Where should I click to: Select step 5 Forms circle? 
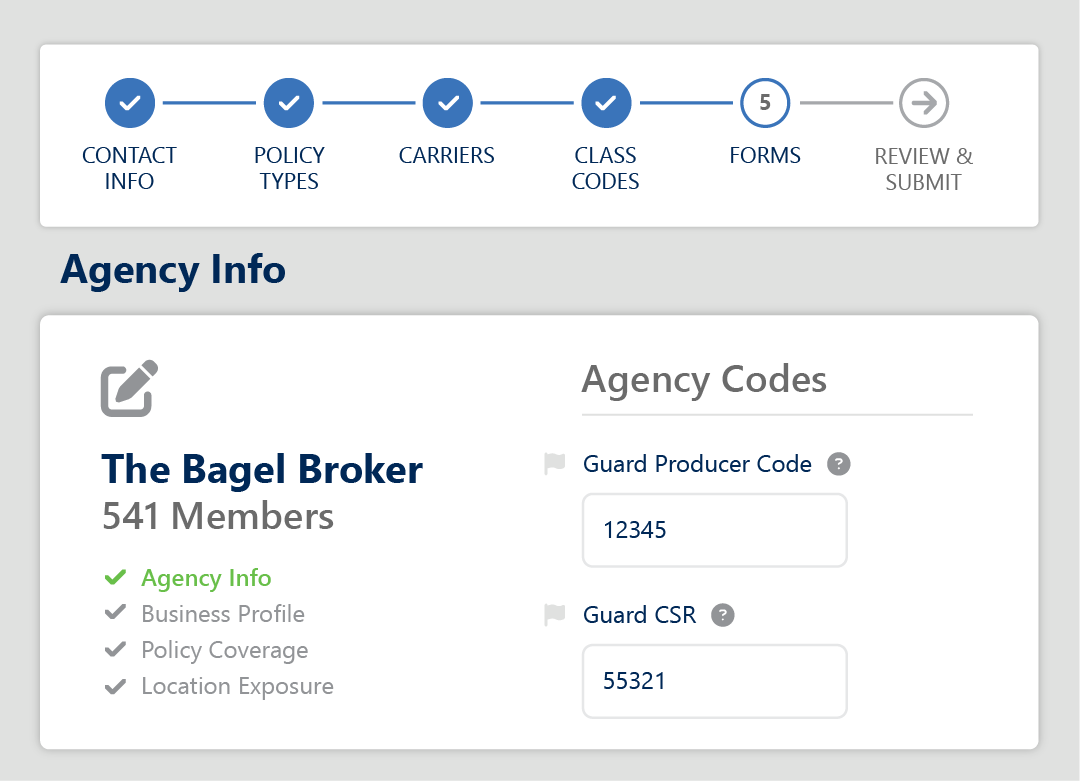(x=765, y=103)
